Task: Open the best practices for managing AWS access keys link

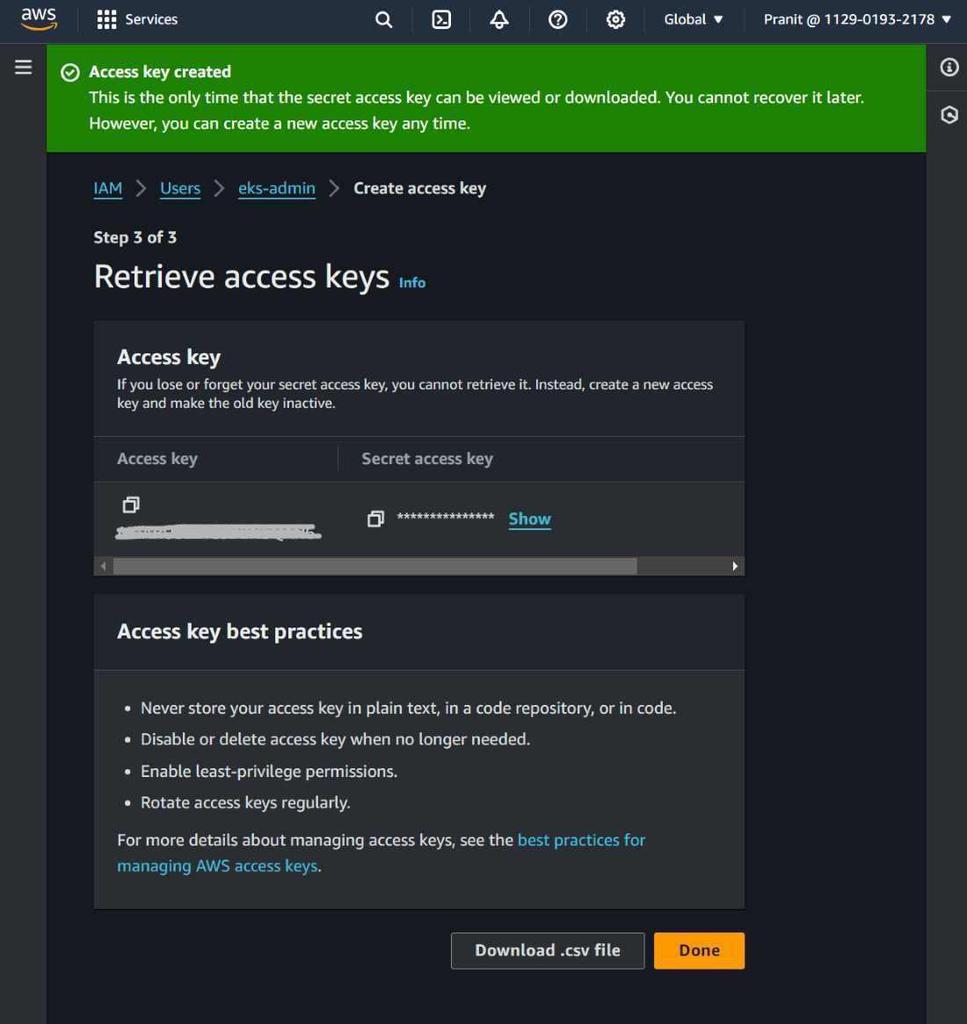Action: tap(580, 840)
